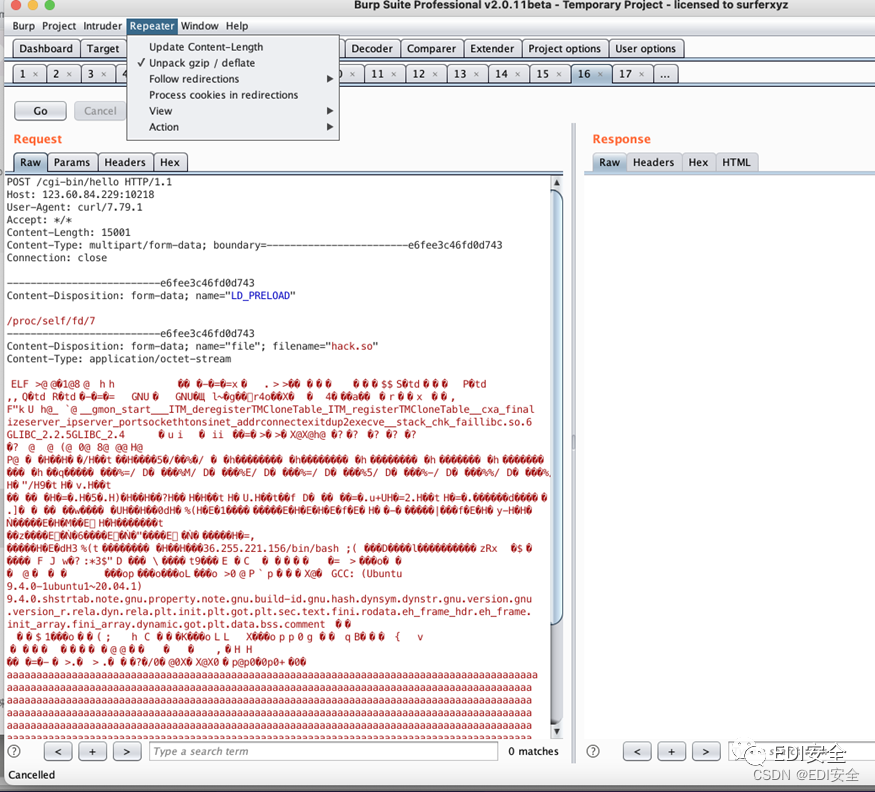Close Repeater tab 3

click(x=104, y=74)
